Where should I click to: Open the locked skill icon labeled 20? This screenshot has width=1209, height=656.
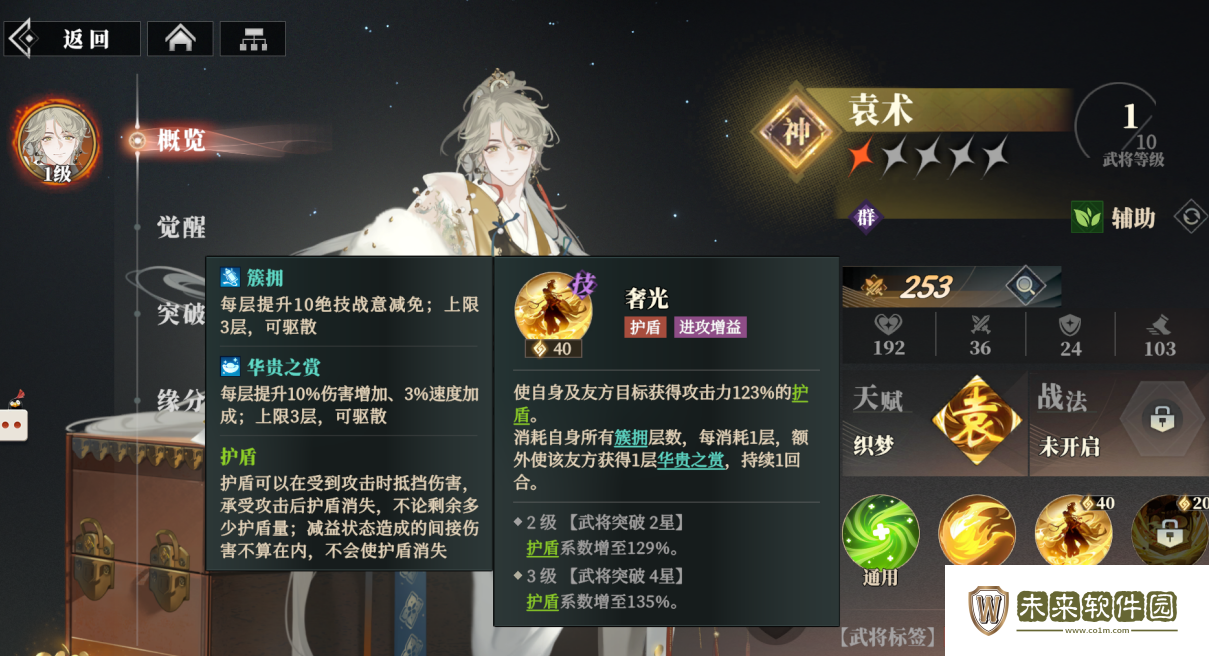[1168, 534]
